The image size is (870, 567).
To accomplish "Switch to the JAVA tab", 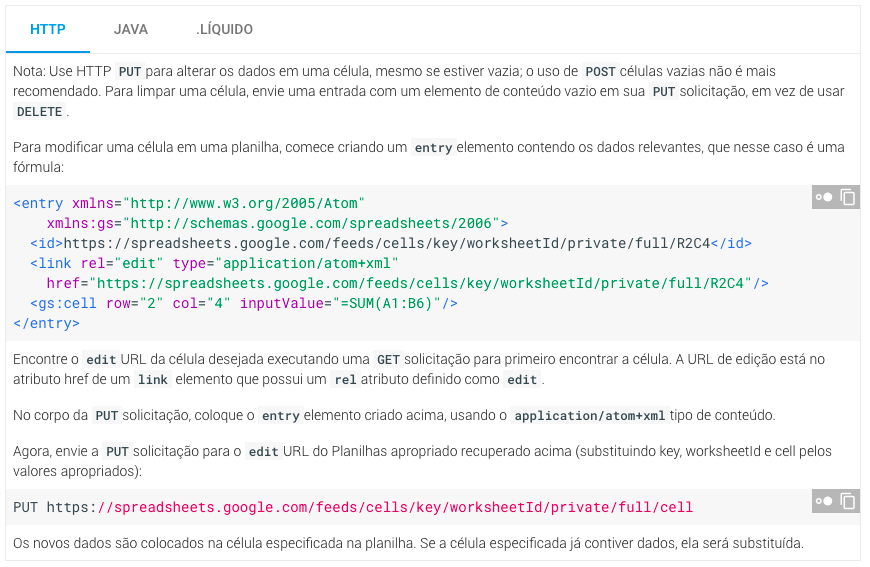I will pyautogui.click(x=131, y=29).
